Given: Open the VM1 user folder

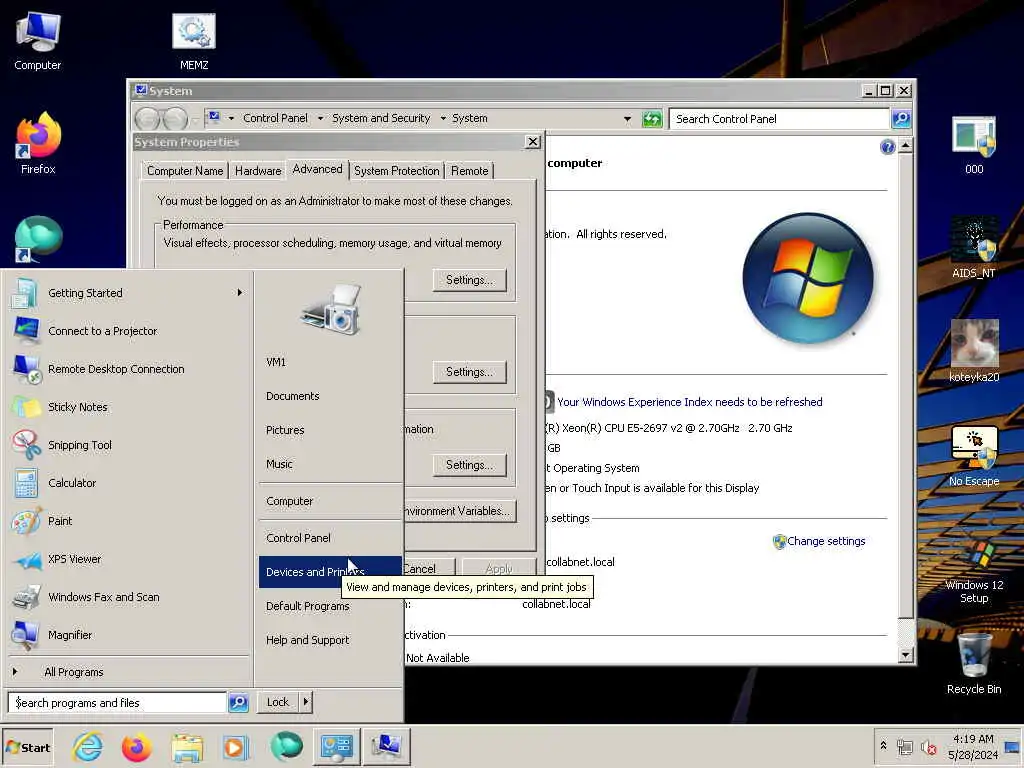Looking at the screenshot, I should click(330, 362).
